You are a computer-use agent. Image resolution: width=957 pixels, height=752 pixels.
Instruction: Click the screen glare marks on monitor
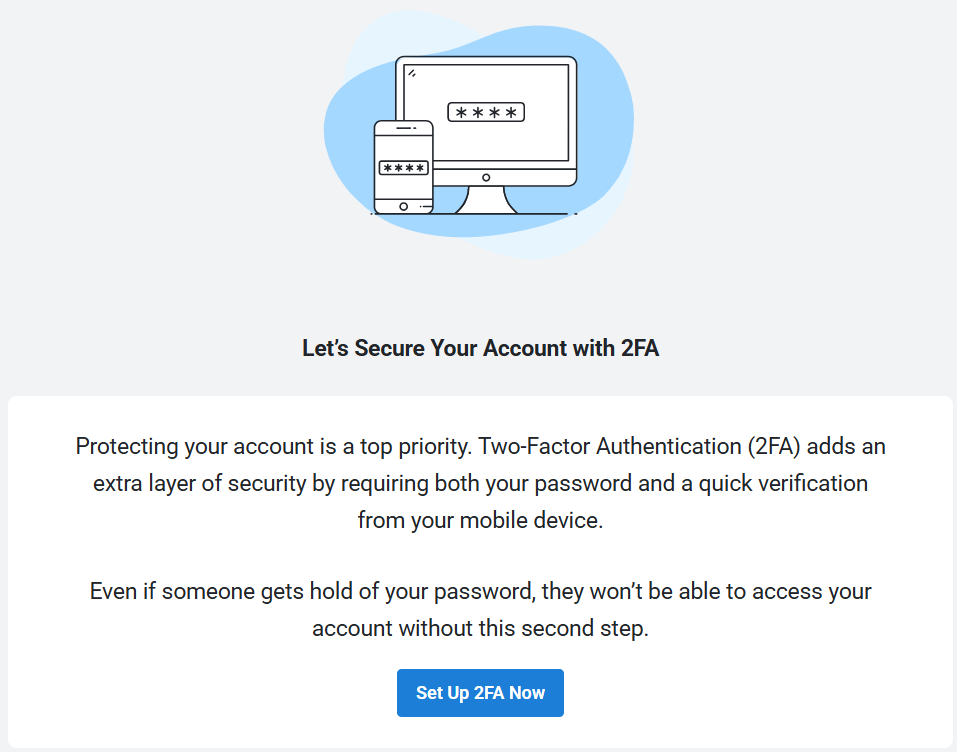coord(412,73)
